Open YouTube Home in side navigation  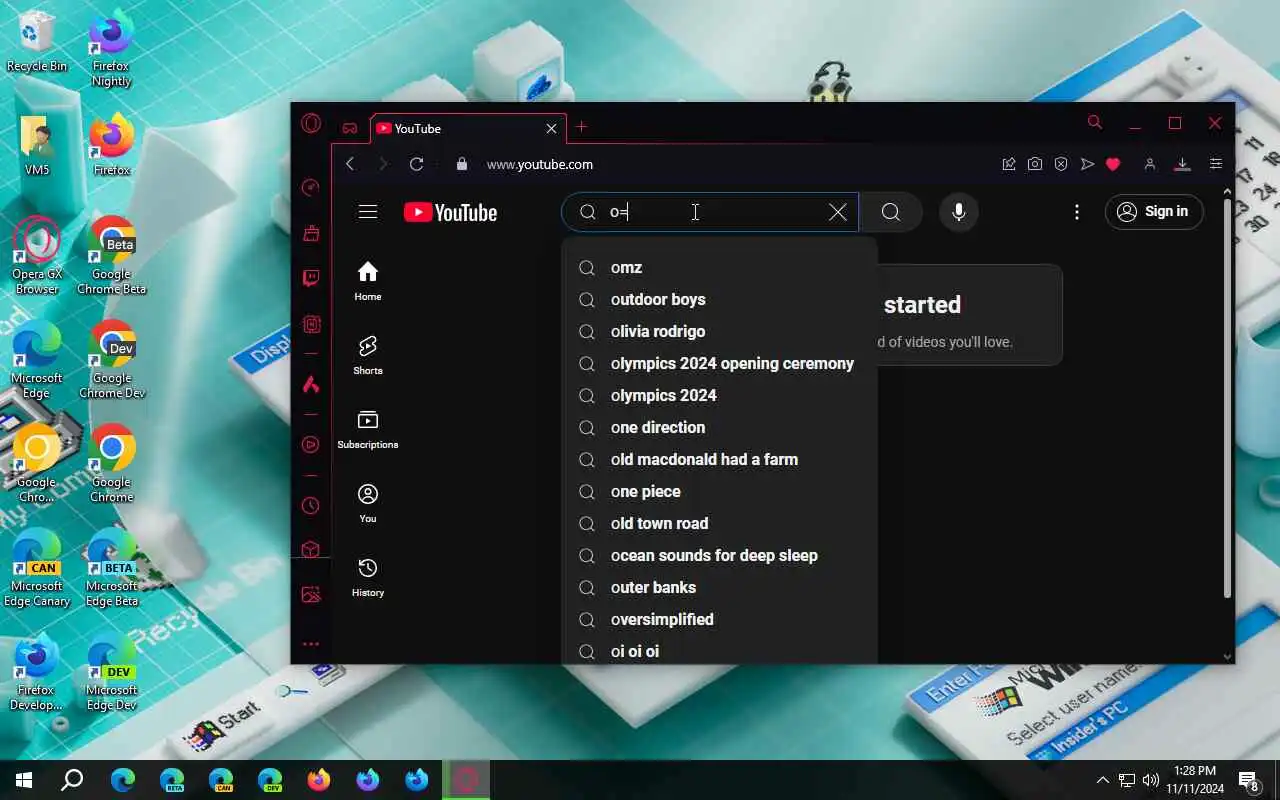[368, 281]
